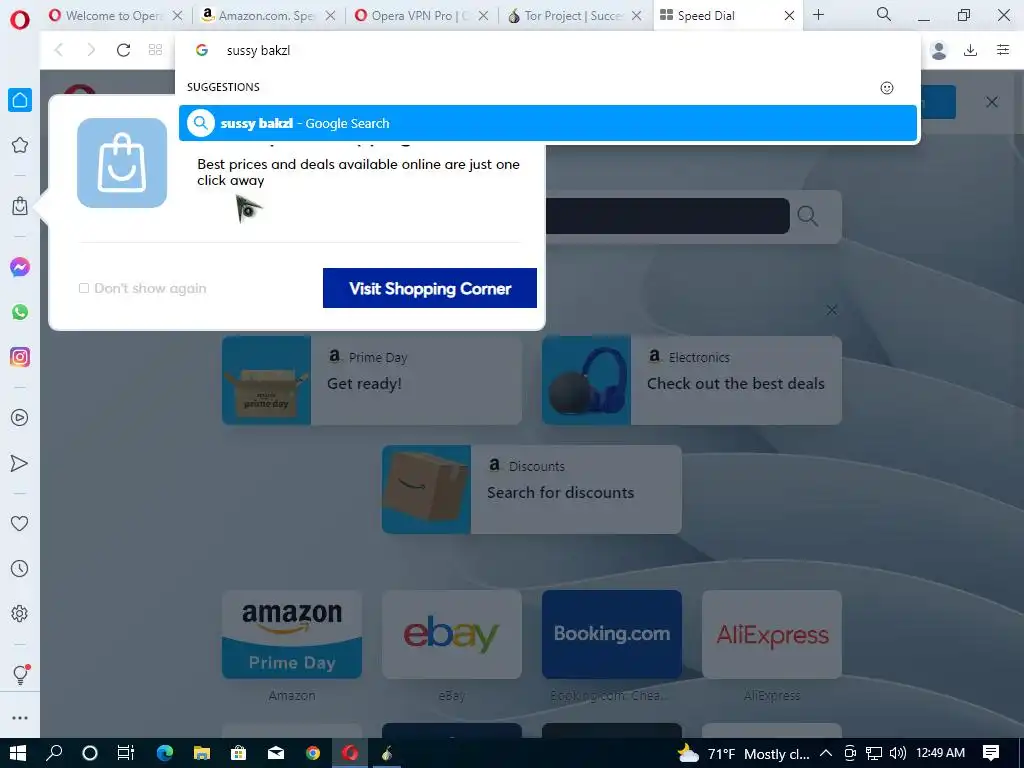The image size is (1024, 768).
Task: Click the taskbar volume speaker icon
Action: [898, 753]
